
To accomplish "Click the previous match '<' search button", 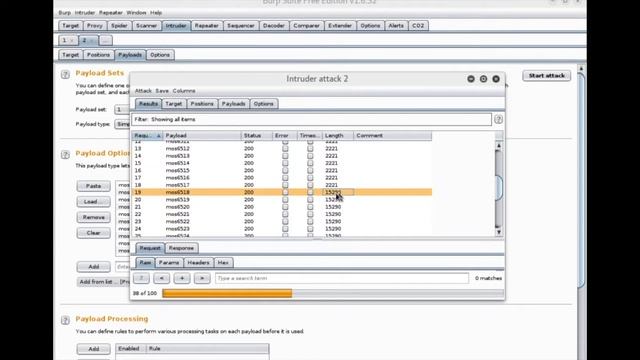I will pyautogui.click(x=162, y=278).
